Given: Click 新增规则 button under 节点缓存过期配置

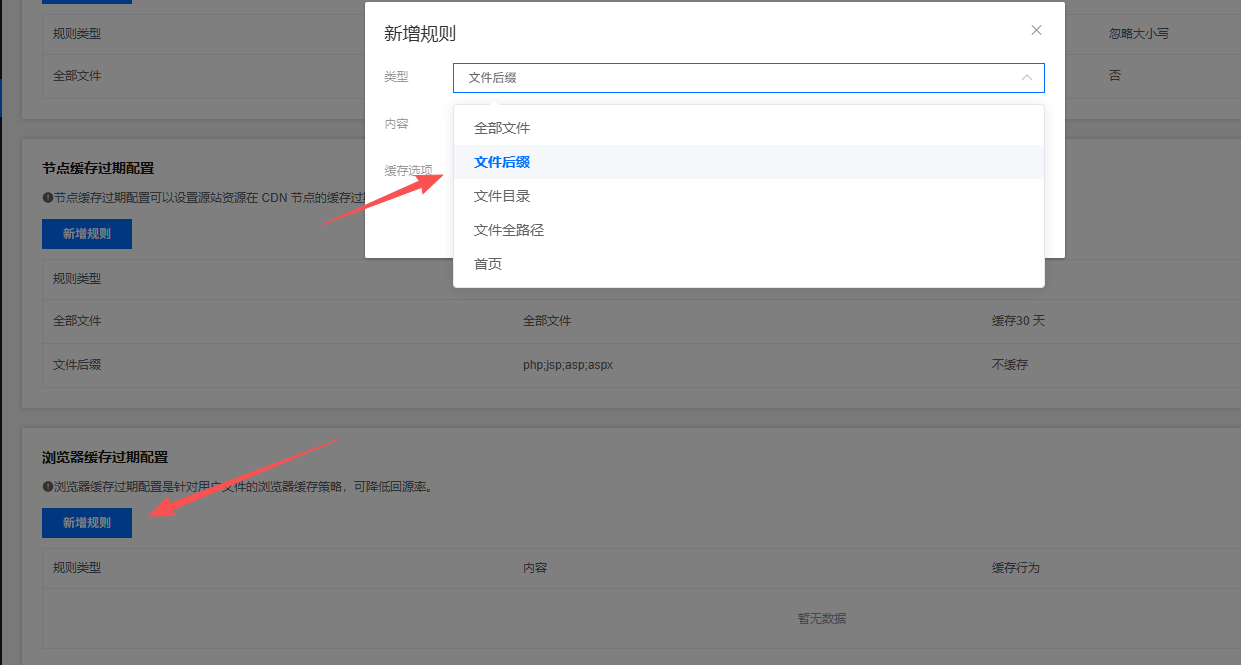Looking at the screenshot, I should pyautogui.click(x=87, y=234).
